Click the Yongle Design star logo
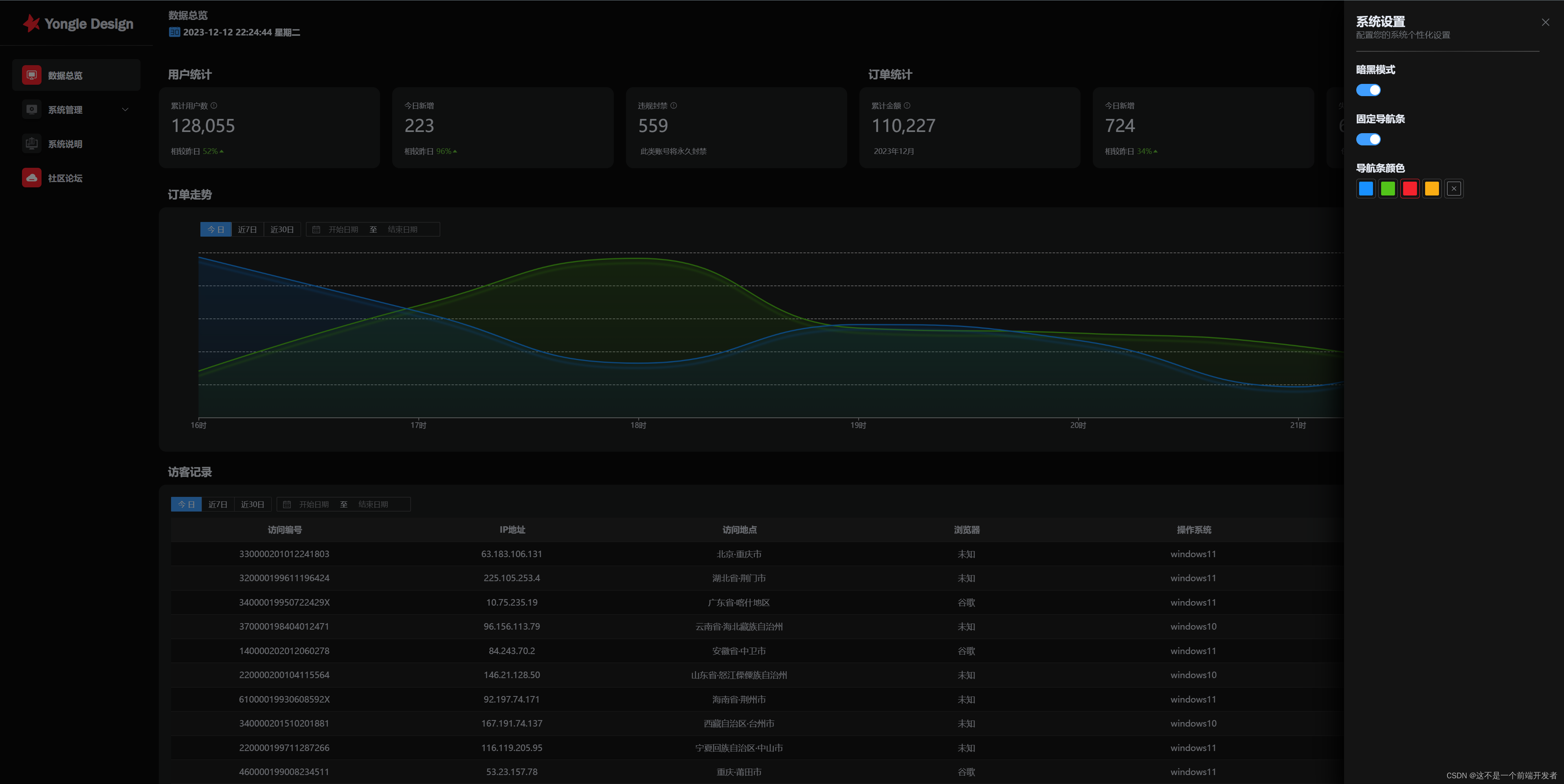Image resolution: width=1564 pixels, height=784 pixels. tap(31, 24)
